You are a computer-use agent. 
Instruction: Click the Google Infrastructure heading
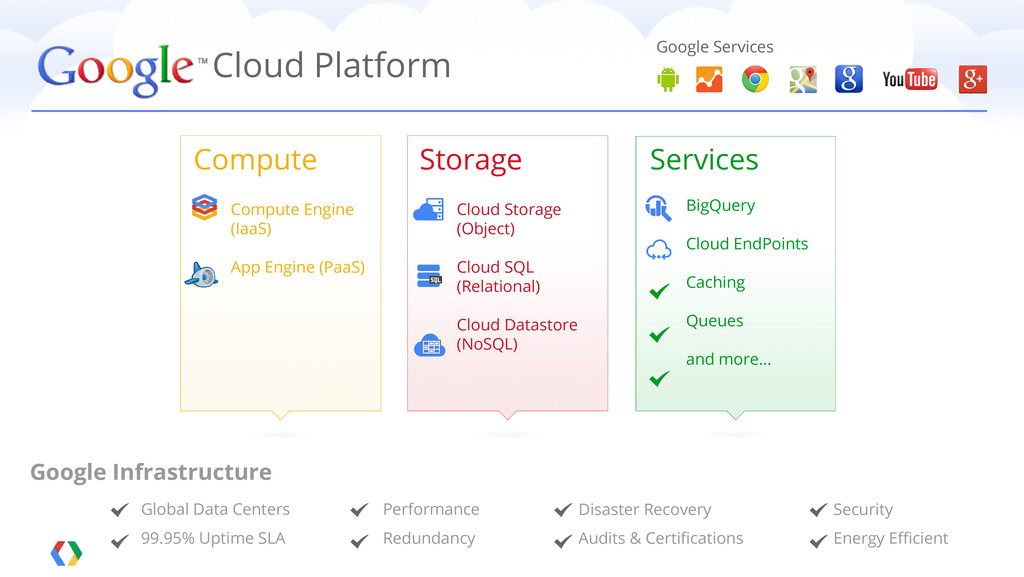[151, 472]
